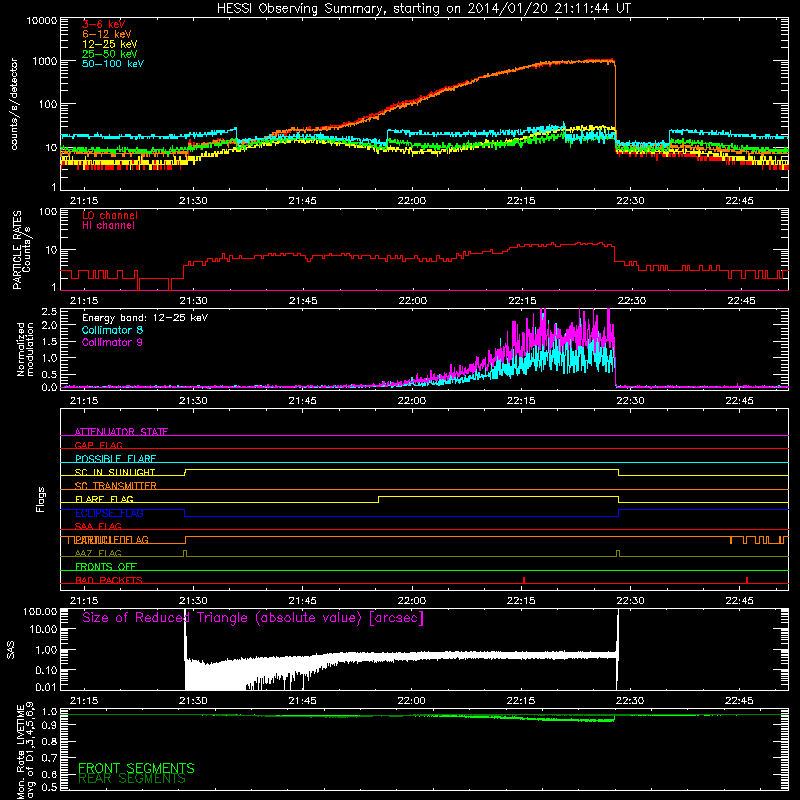Viewport: 800px width, 800px height.
Task: Click the 22:45 time label under the SAS plot
Action: click(739, 701)
